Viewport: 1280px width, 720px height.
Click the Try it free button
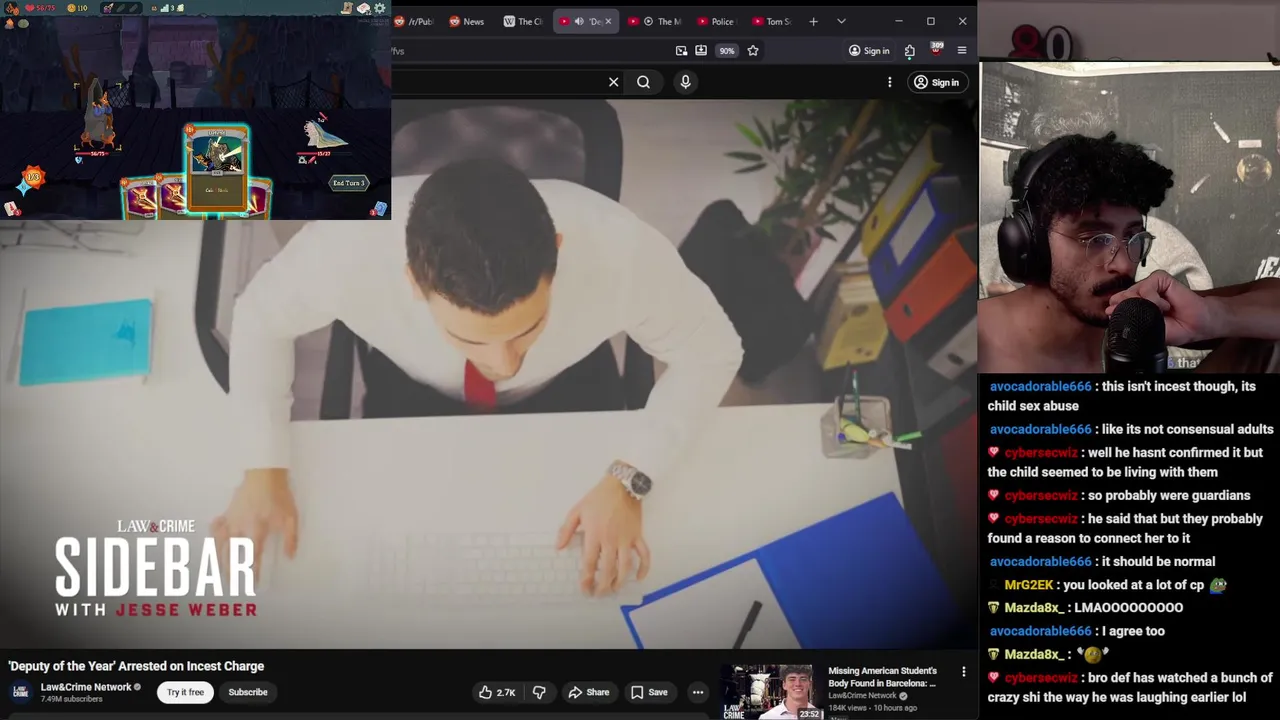(x=185, y=692)
